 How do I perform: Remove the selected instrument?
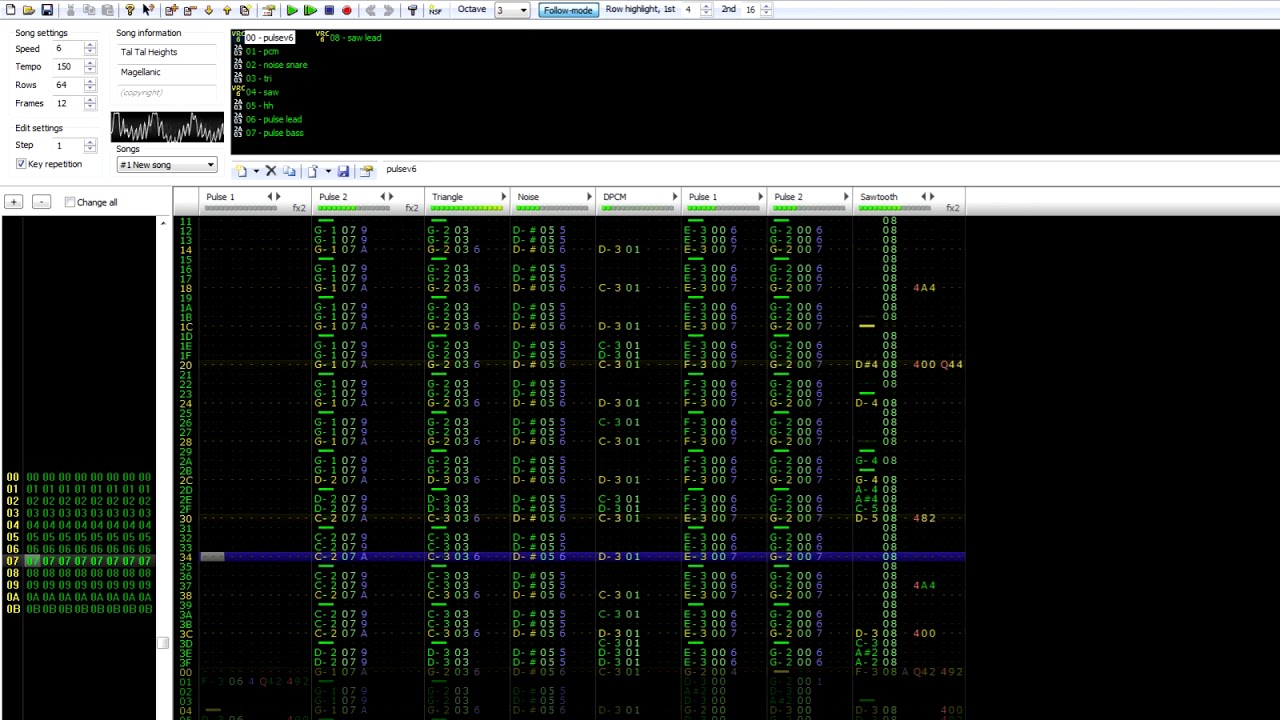pyautogui.click(x=271, y=171)
